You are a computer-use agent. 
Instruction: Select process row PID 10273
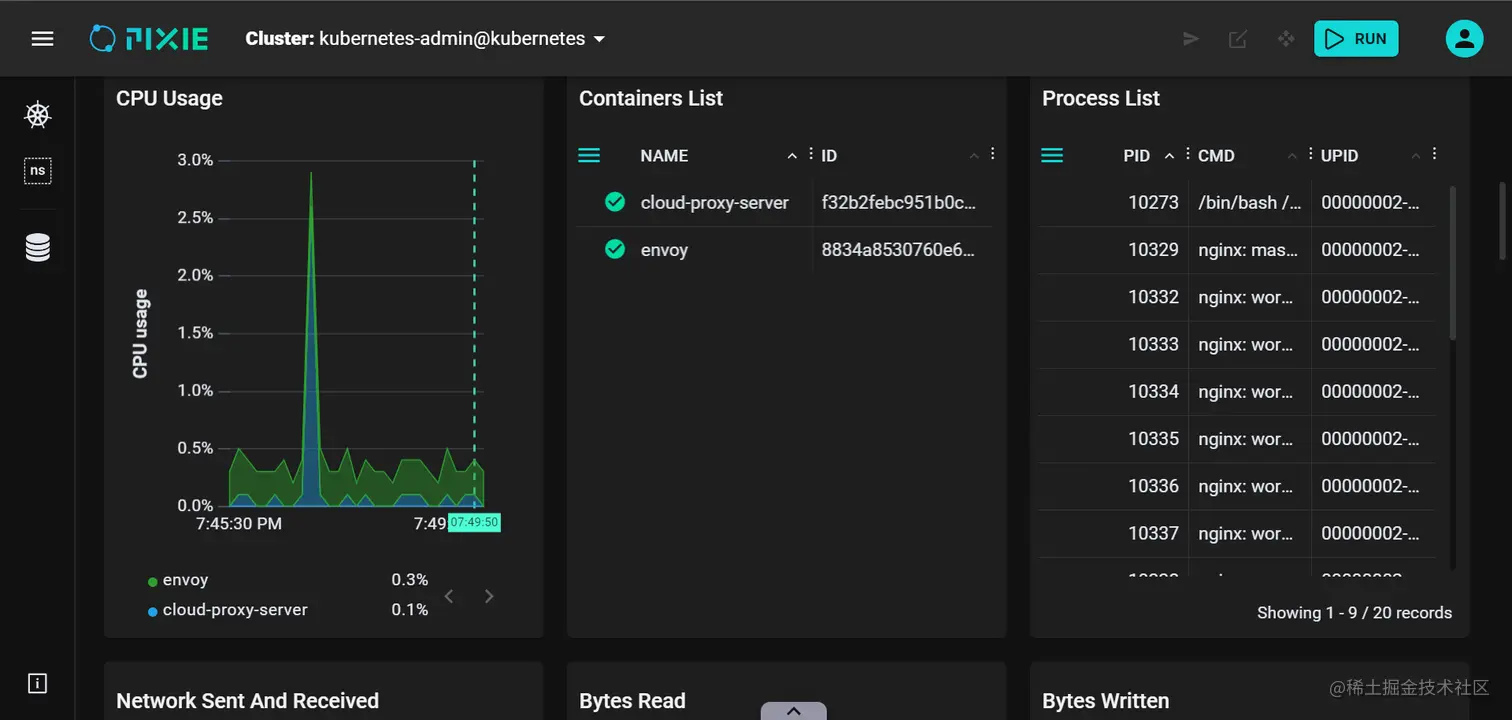coord(1236,203)
